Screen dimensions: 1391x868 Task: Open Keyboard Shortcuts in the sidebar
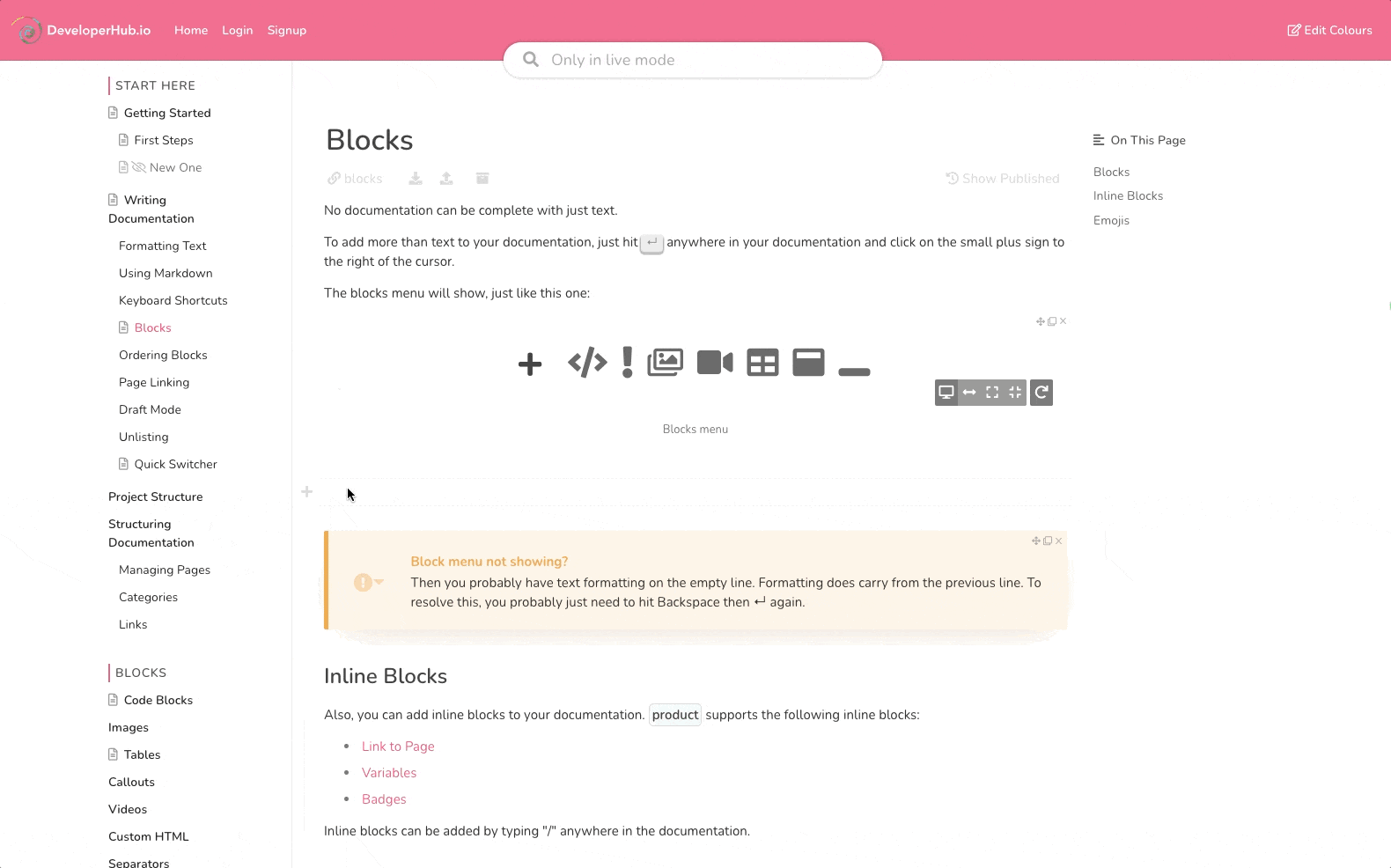pyautogui.click(x=173, y=300)
